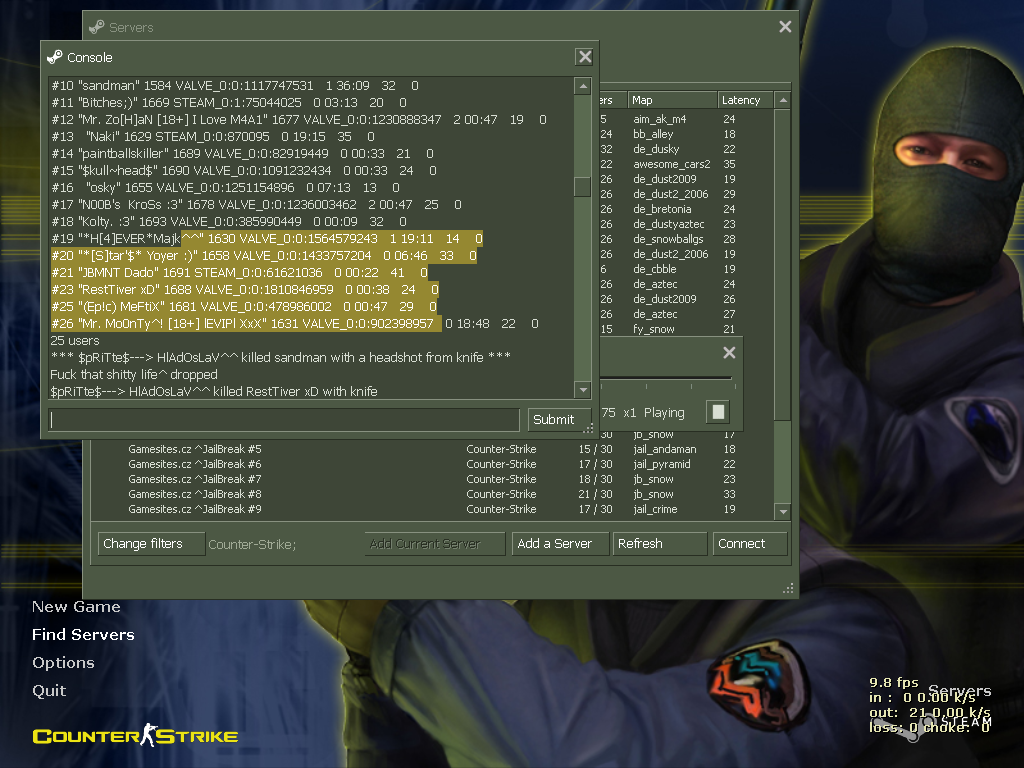
Task: Select the aim_ak_m4 map row
Action: point(686,119)
